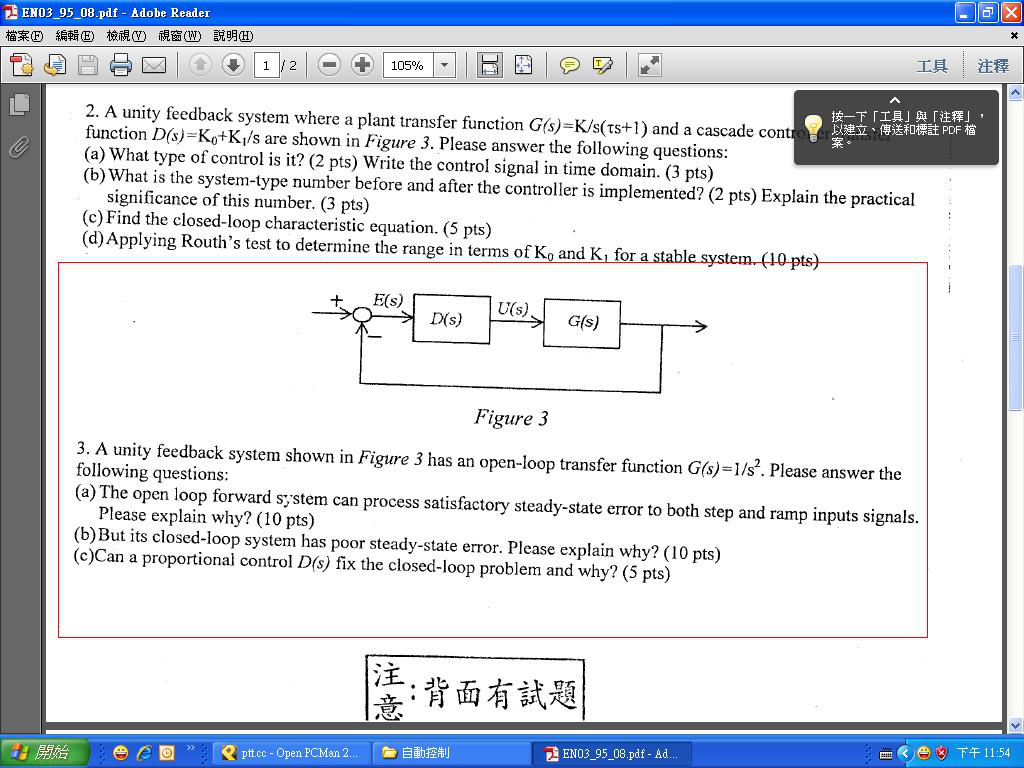Go to previous page arrow
Image resolution: width=1024 pixels, height=768 pixels.
[x=200, y=65]
